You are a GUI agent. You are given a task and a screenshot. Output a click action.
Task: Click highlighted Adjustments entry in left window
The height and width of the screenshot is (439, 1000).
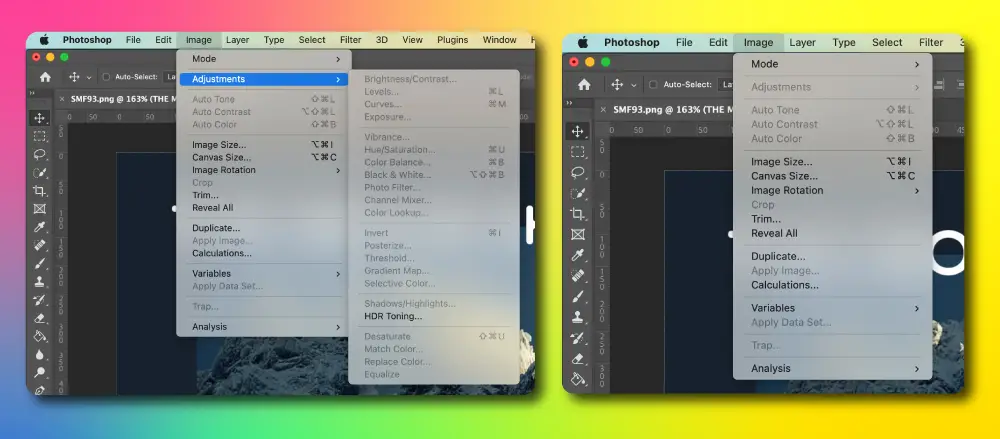[x=264, y=79]
